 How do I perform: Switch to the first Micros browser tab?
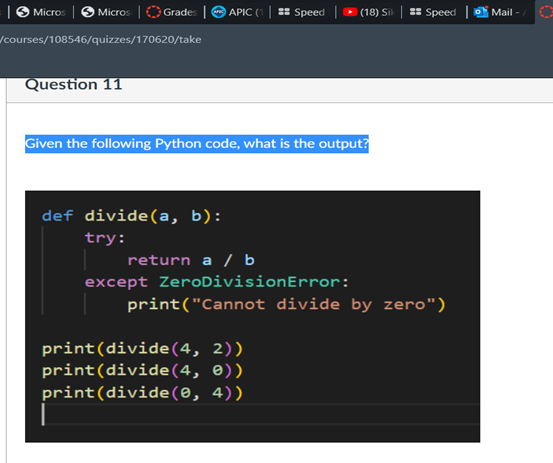click(x=41, y=12)
